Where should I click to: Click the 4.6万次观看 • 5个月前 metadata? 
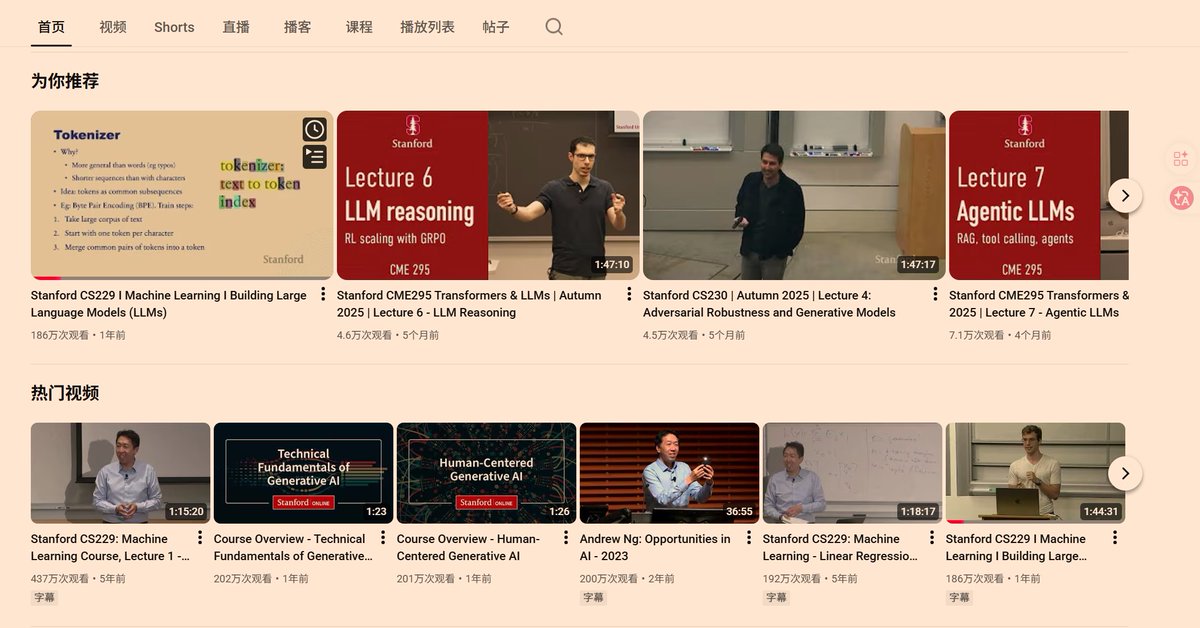coord(388,335)
